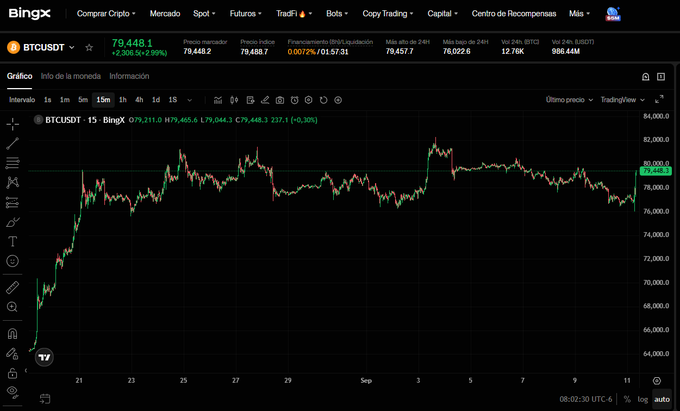
Task: Select the 1s interval
Action: [x=48, y=100]
